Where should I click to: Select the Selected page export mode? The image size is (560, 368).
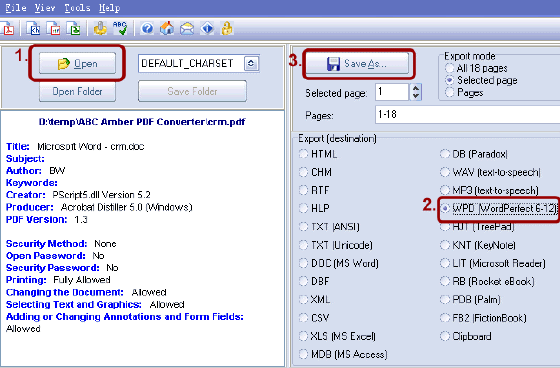(481, 80)
